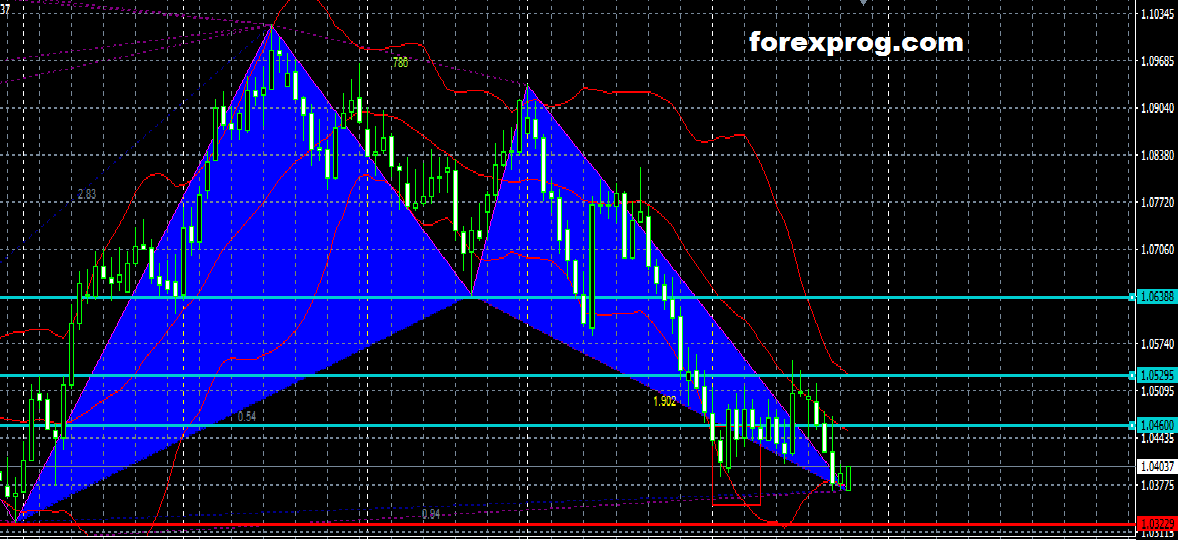Select the cyan 1.04600 price label
Screen dimensions: 1178x540
click(1157, 425)
